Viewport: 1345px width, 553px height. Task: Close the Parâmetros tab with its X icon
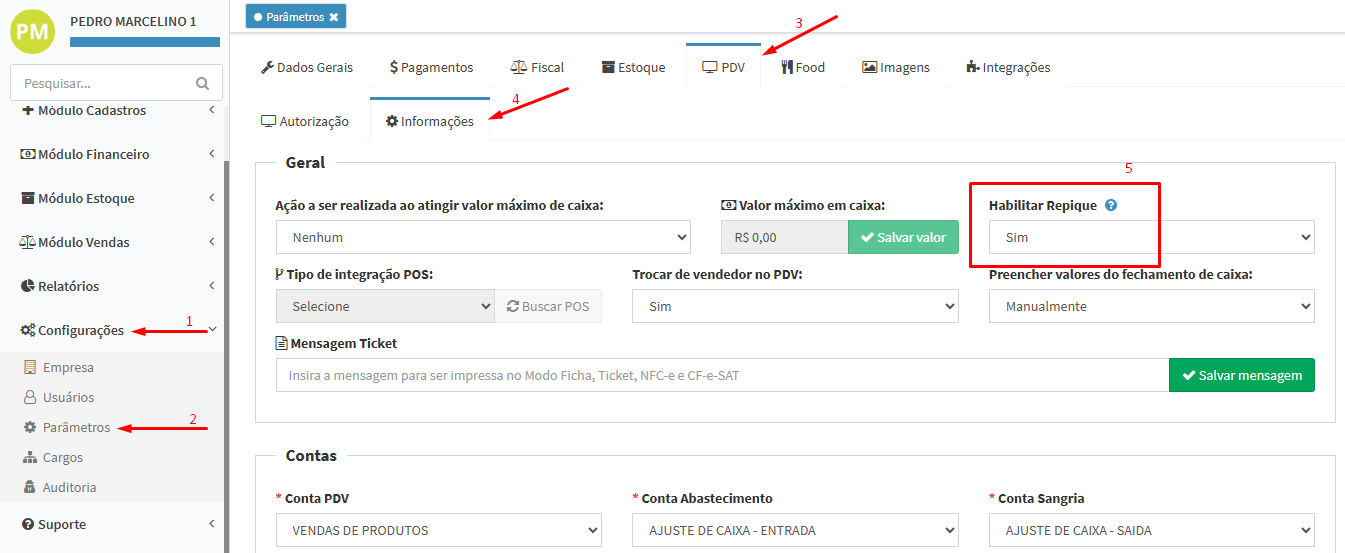coord(334,17)
